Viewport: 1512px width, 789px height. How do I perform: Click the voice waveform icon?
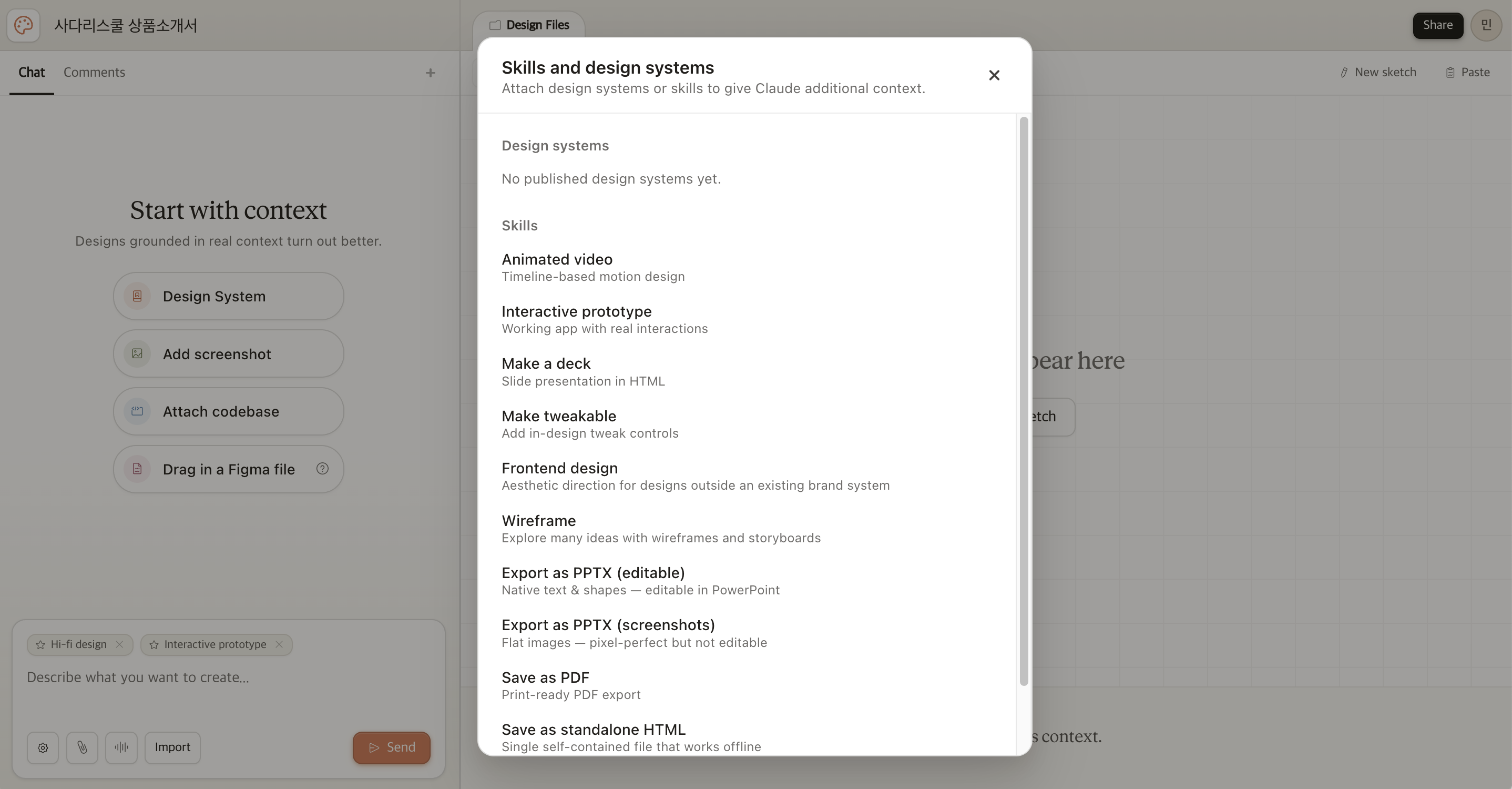pyautogui.click(x=121, y=747)
